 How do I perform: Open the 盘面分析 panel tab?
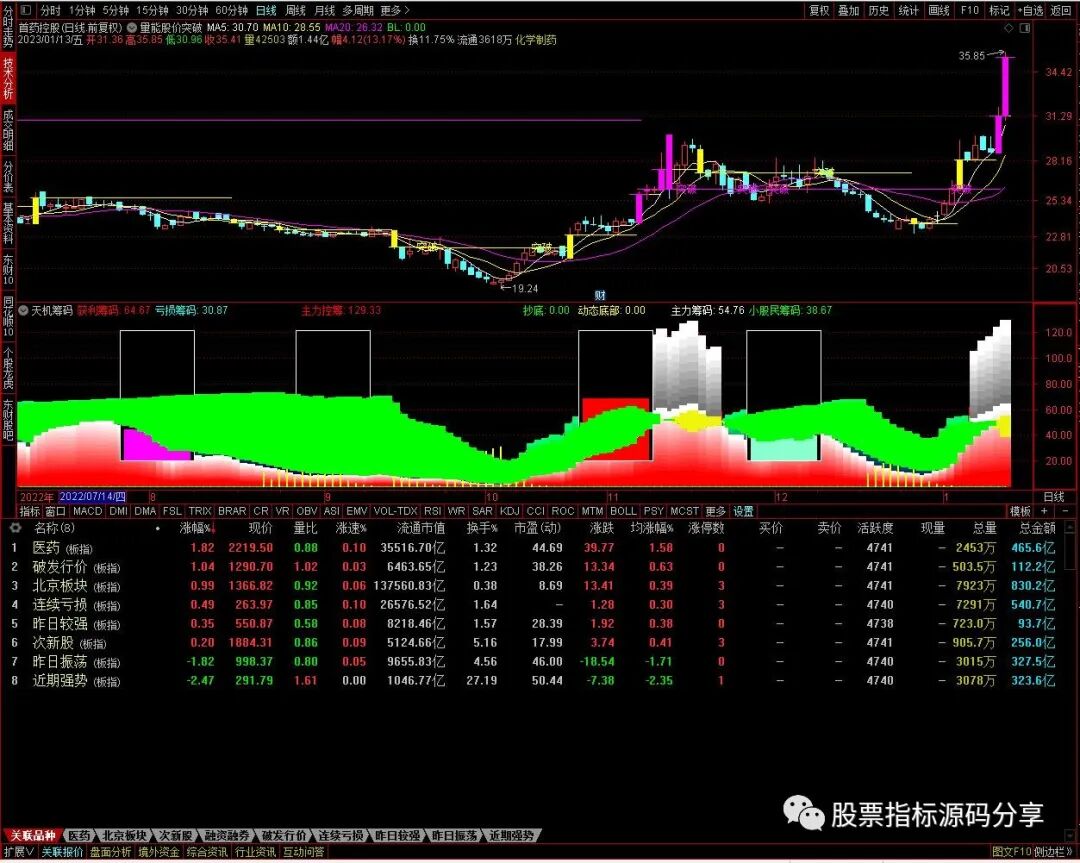[110, 852]
